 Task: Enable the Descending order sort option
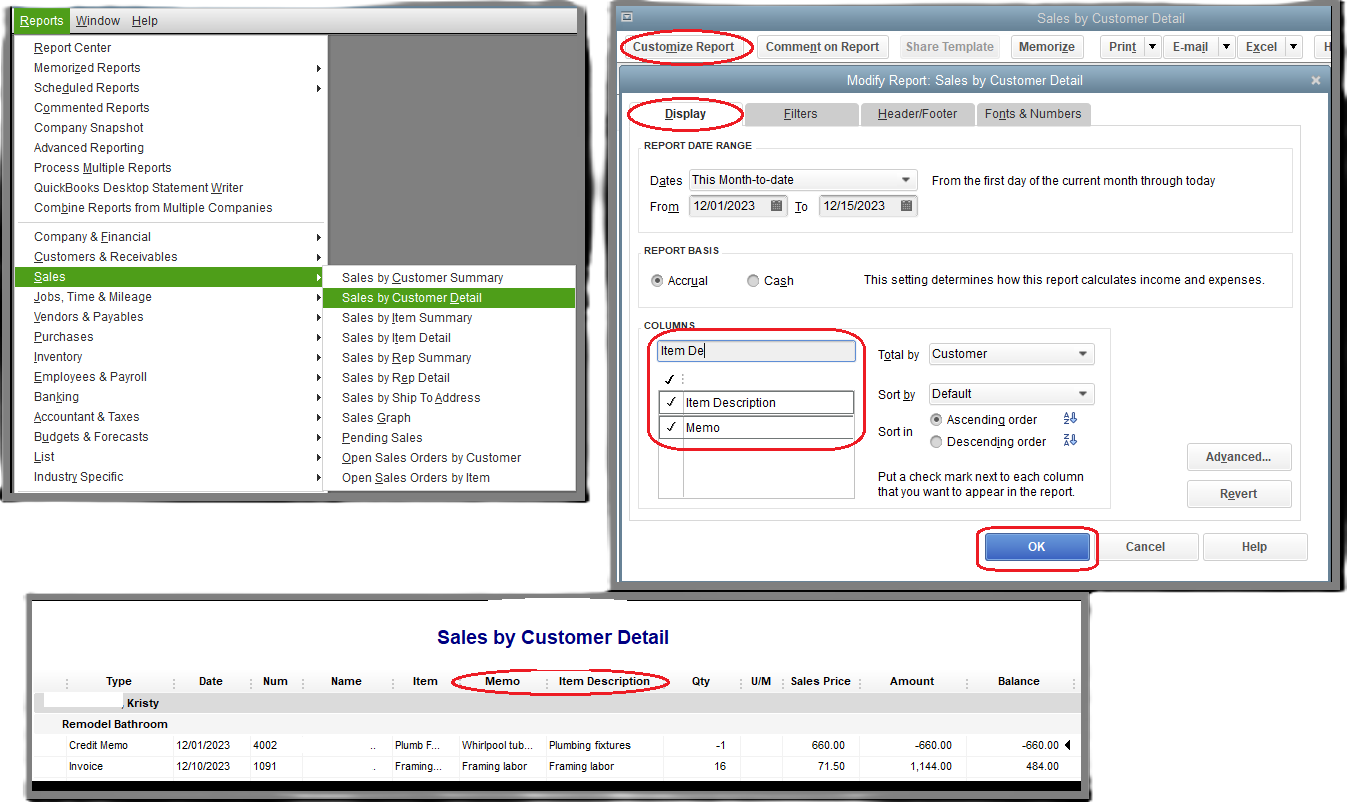[936, 441]
